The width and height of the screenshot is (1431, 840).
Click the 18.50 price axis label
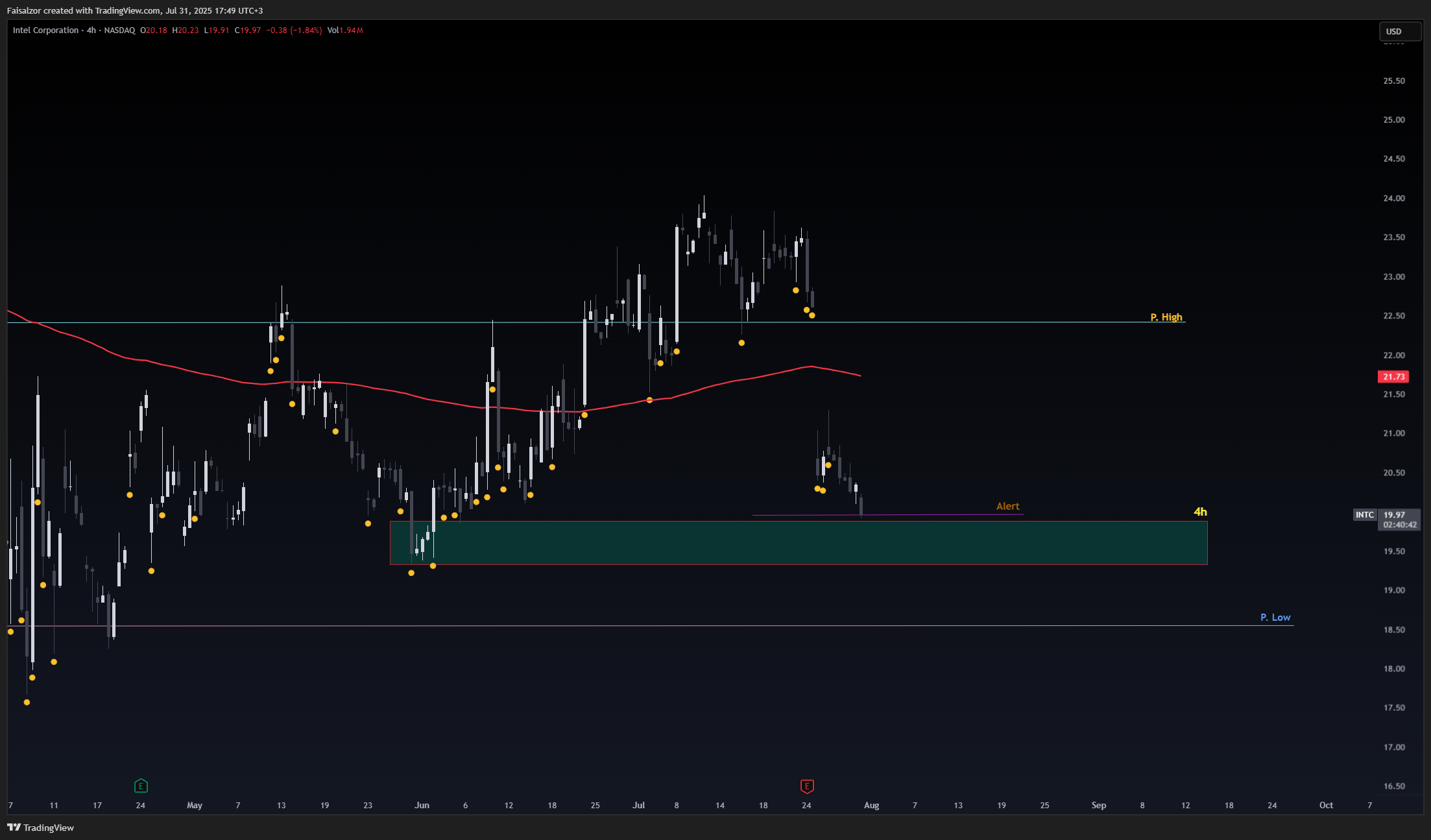[x=1394, y=630]
